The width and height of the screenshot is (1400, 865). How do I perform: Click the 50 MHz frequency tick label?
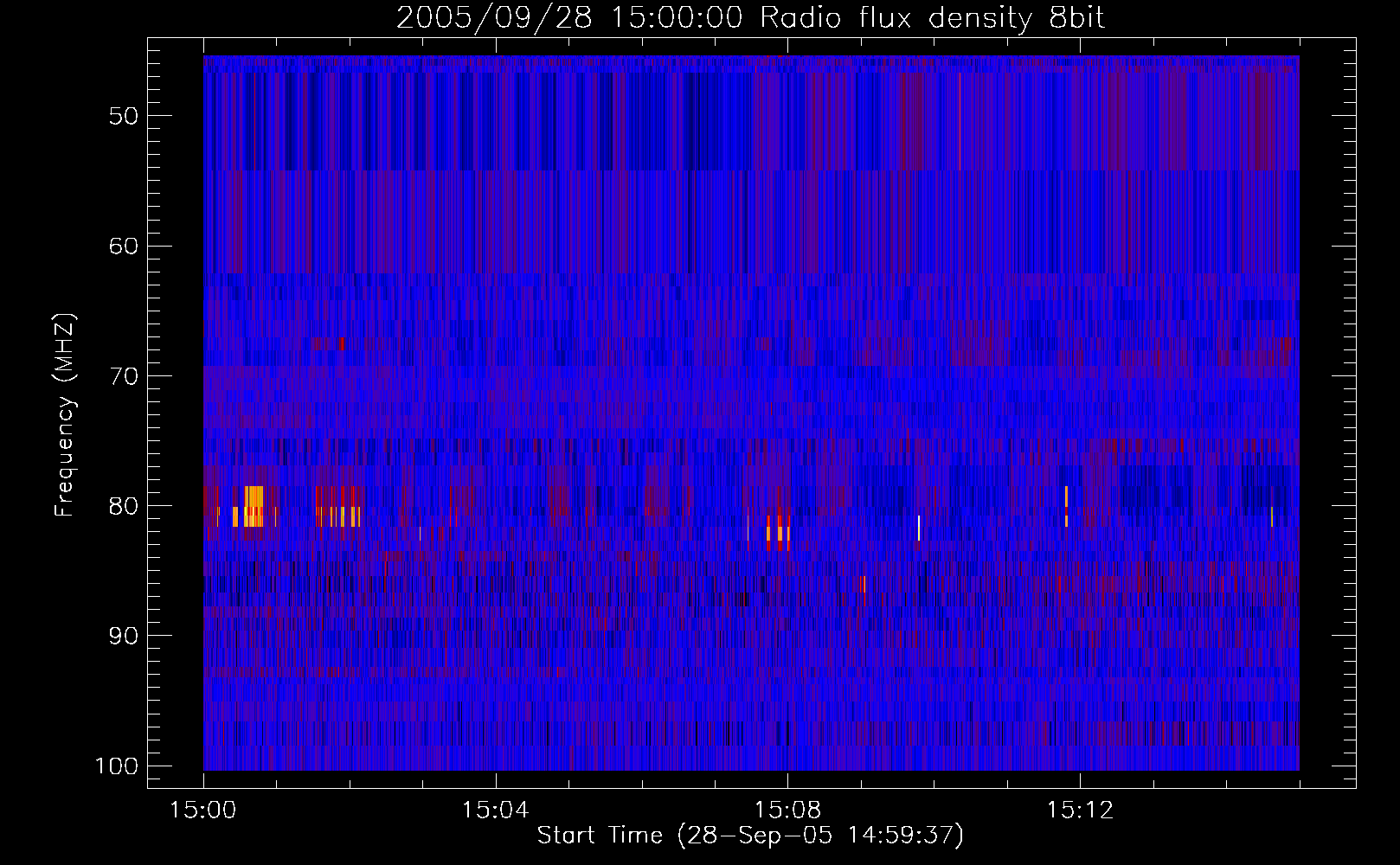(124, 116)
